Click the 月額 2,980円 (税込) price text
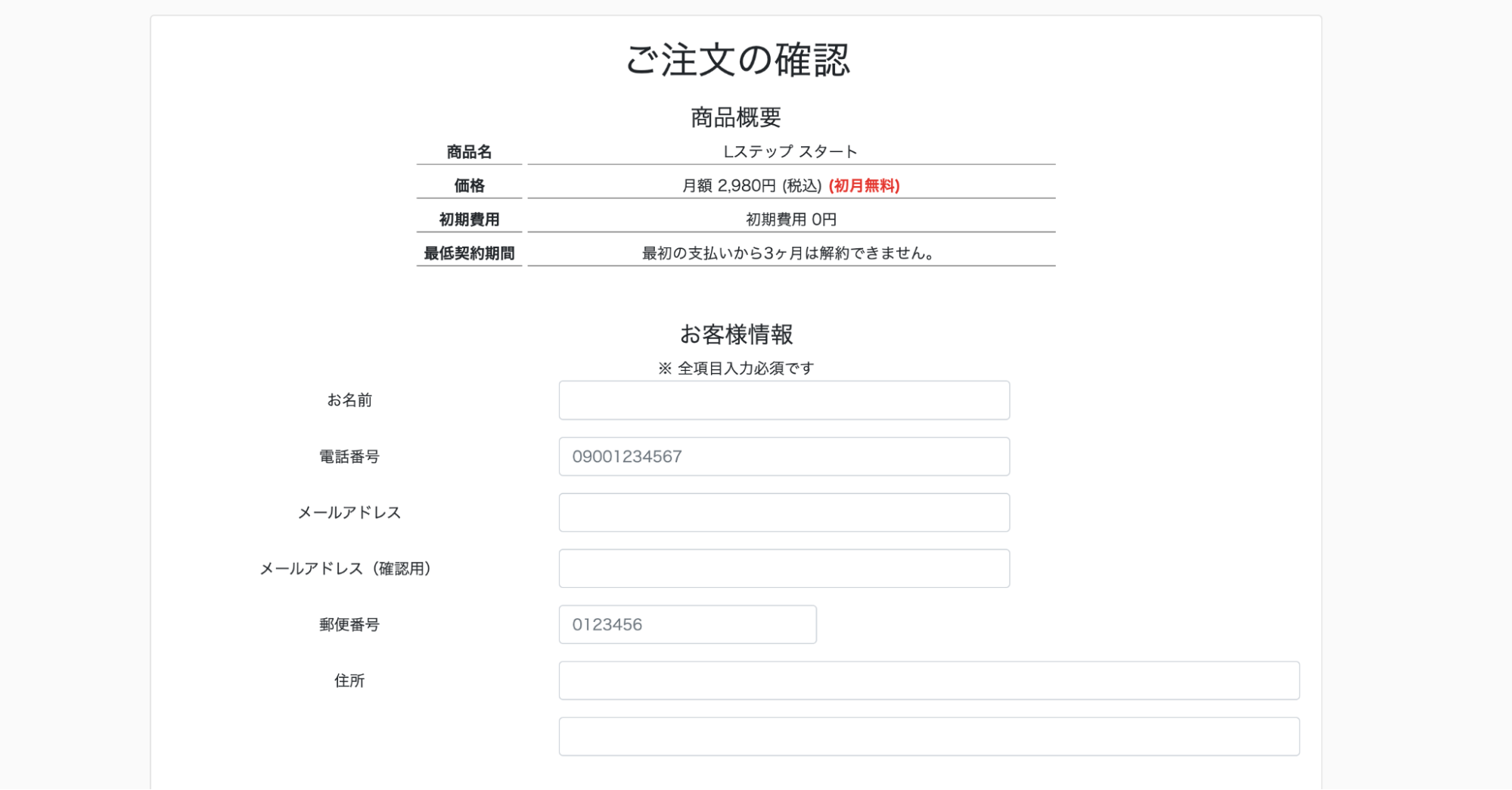1512x790 pixels. [x=752, y=185]
